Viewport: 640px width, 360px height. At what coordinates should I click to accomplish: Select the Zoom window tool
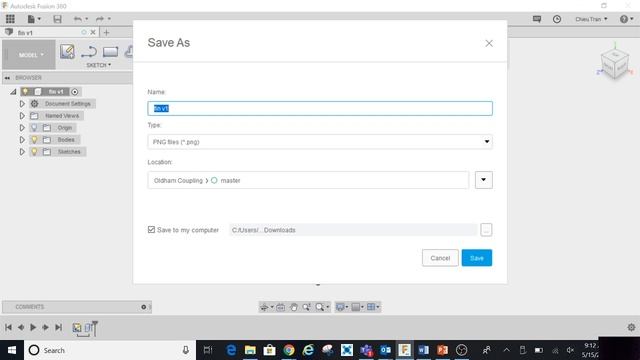tap(307, 307)
